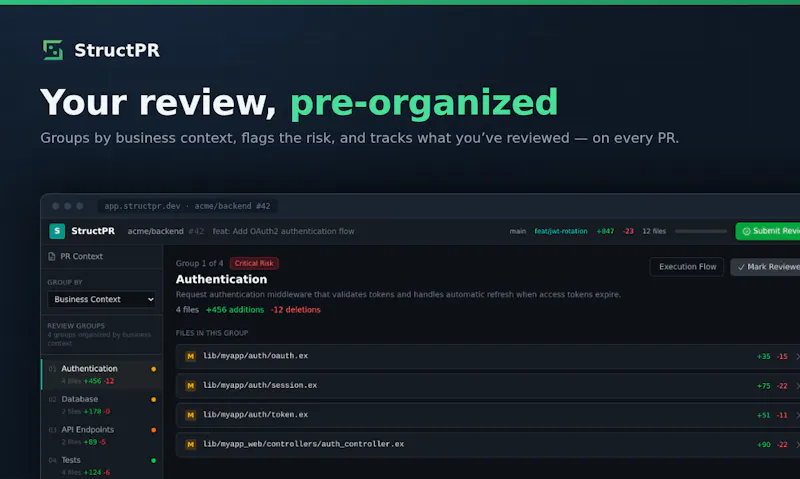Expand the lib/myapp/auth/session.ex row chevron

click(x=797, y=386)
